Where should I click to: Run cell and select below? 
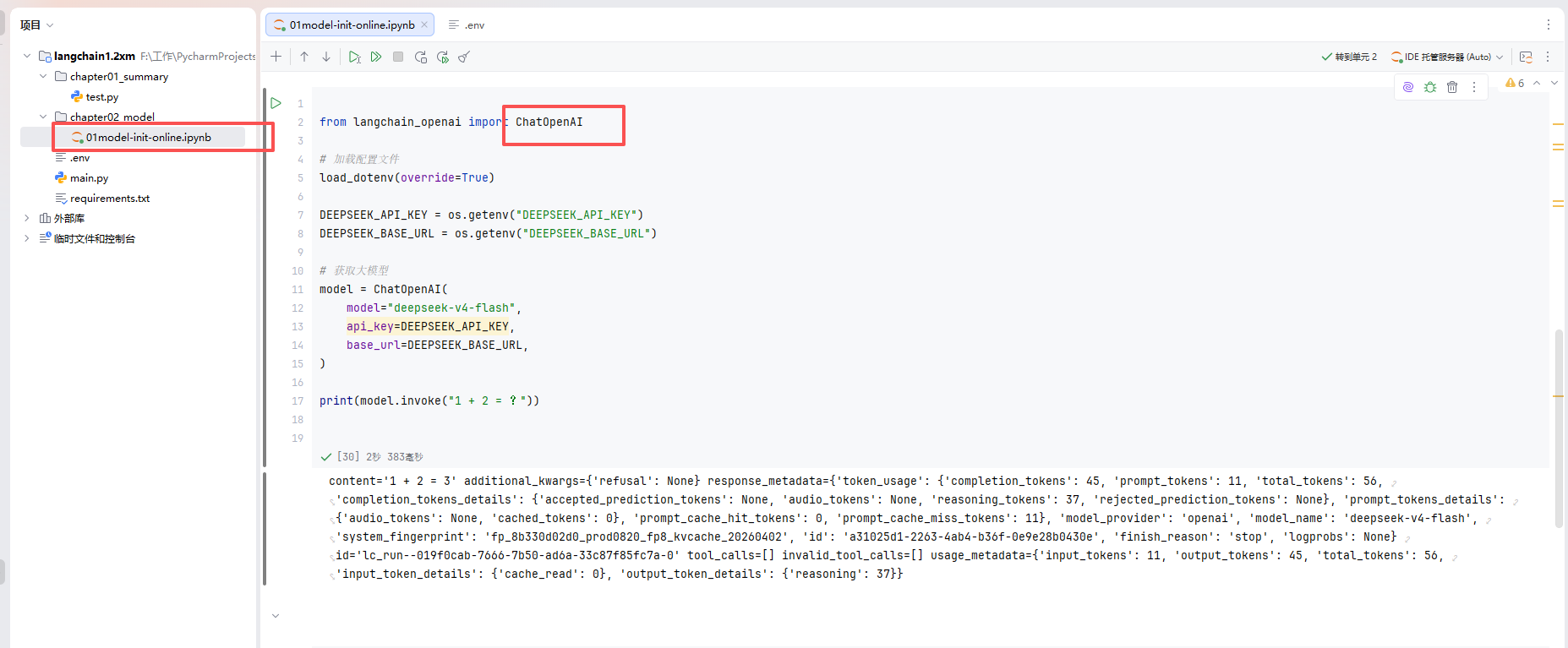click(354, 57)
